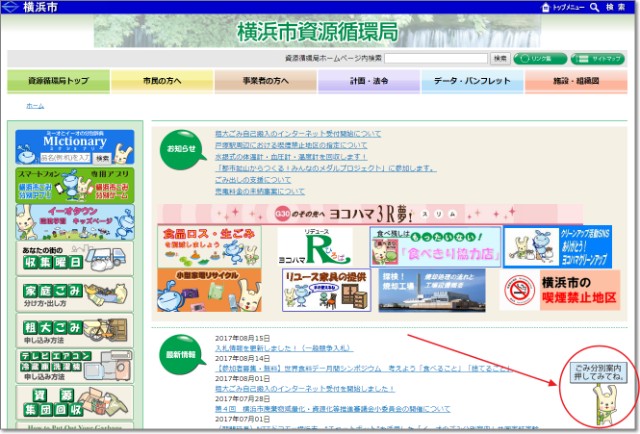
Task: Click the ホーム breadcrumb link
Action: pyautogui.click(x=35, y=105)
